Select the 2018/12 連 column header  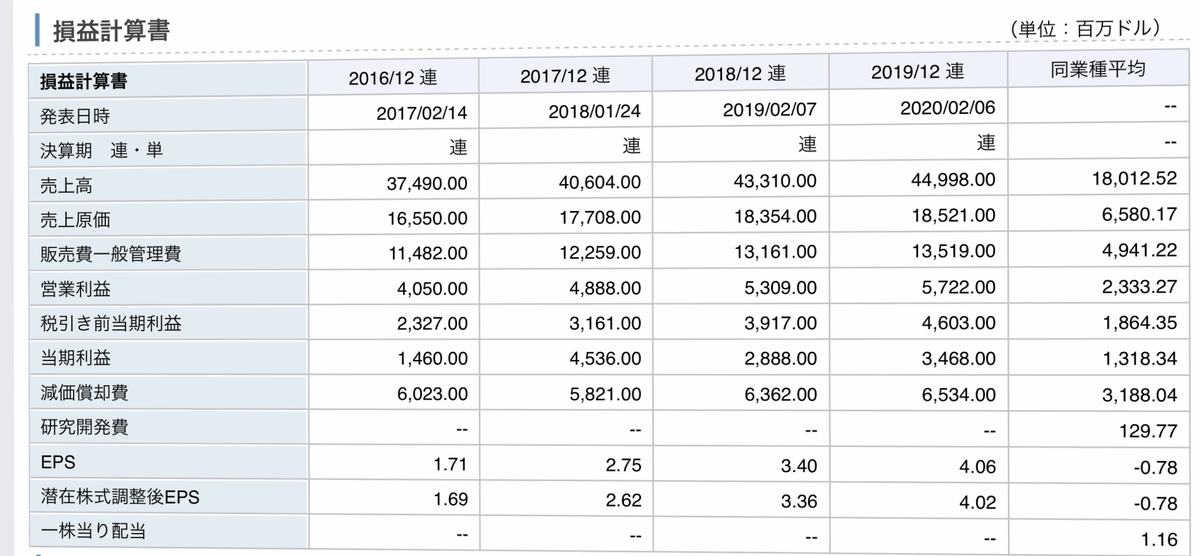(x=739, y=73)
